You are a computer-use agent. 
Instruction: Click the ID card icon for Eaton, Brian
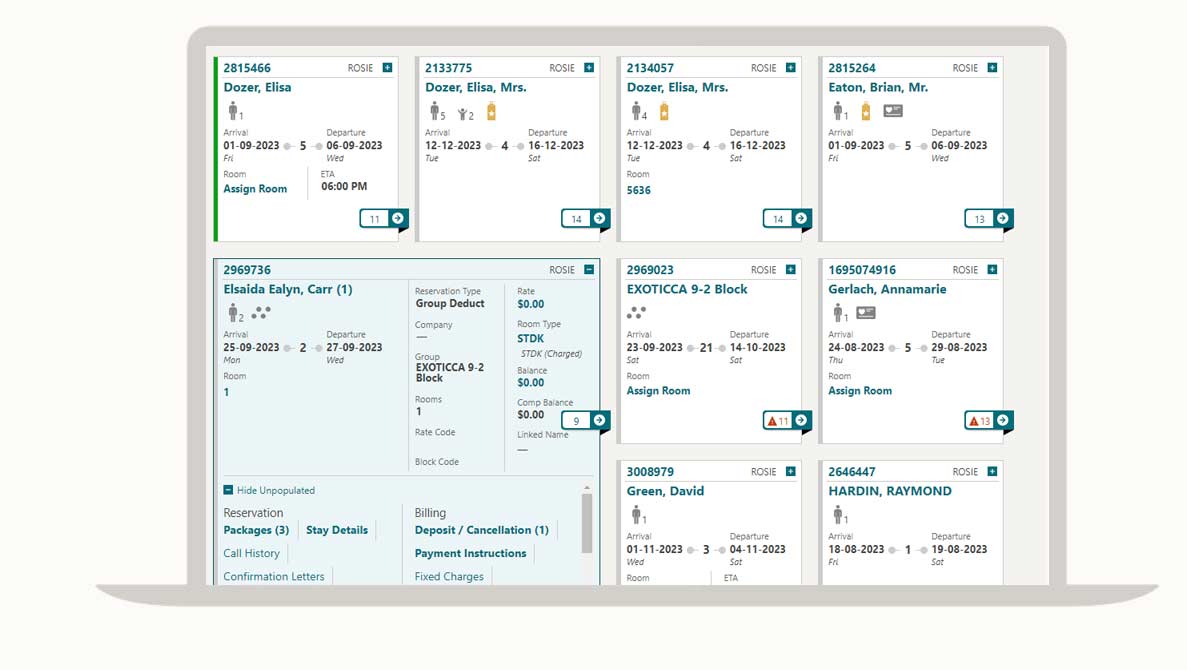pyautogui.click(x=893, y=111)
